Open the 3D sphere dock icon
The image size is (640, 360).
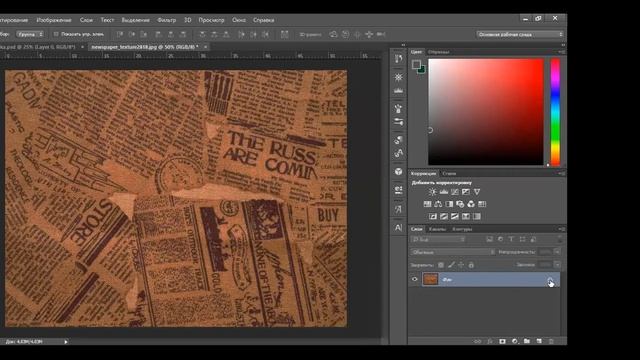398,171
